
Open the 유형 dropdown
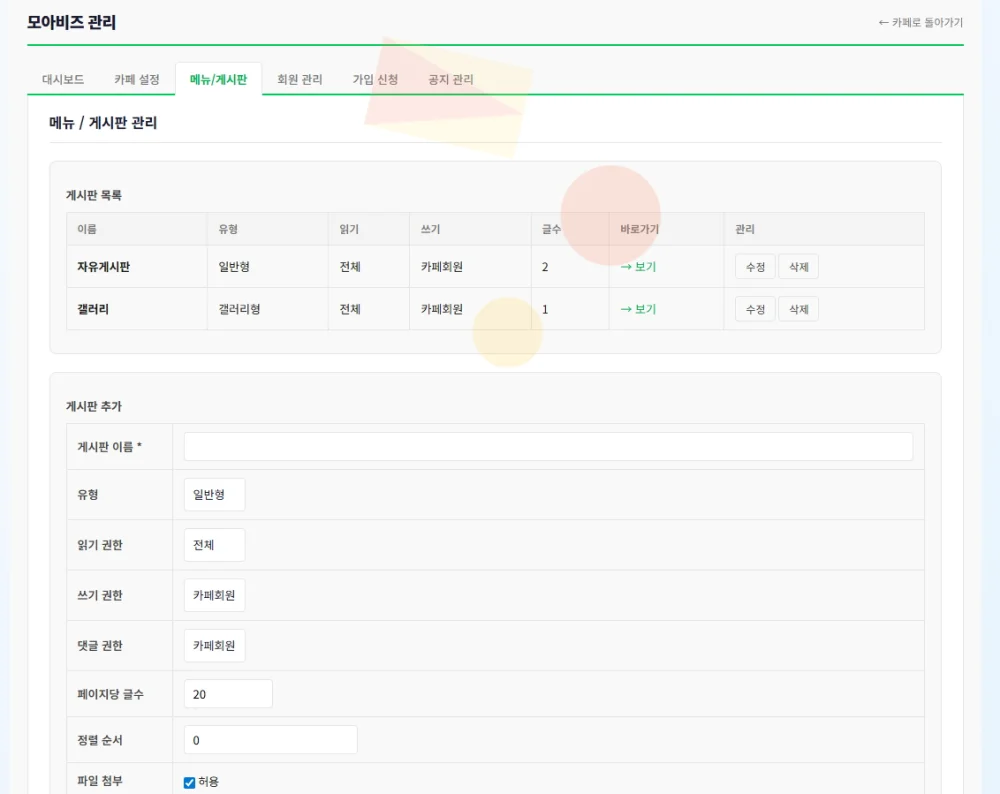(x=214, y=494)
